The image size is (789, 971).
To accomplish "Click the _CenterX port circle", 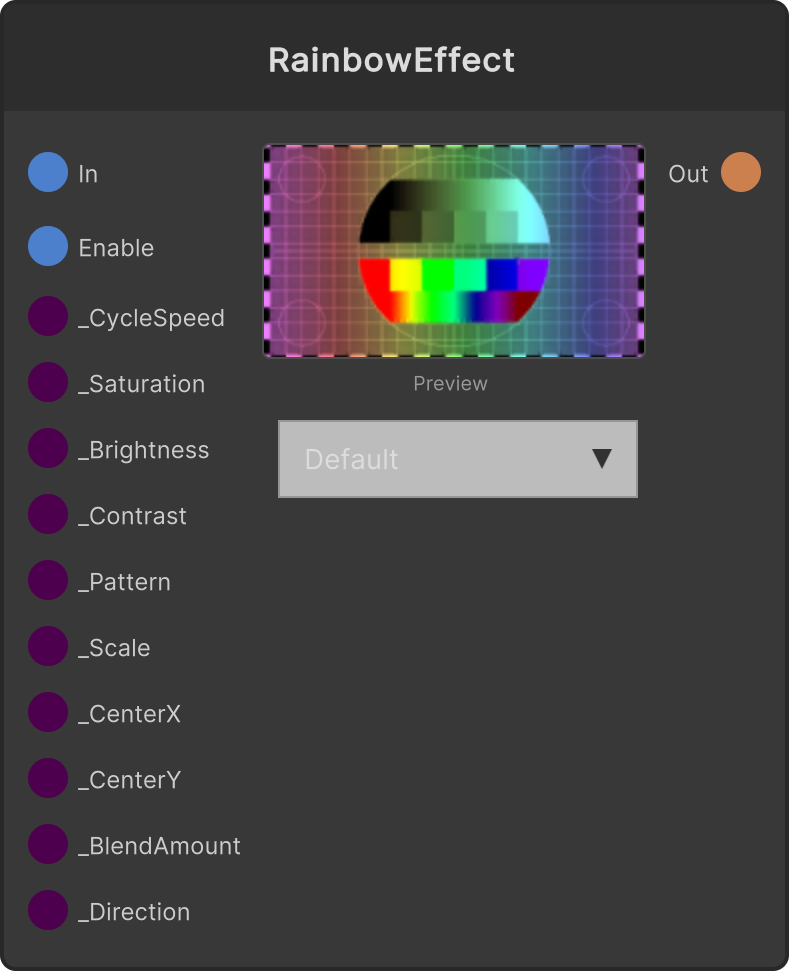I will [x=48, y=712].
